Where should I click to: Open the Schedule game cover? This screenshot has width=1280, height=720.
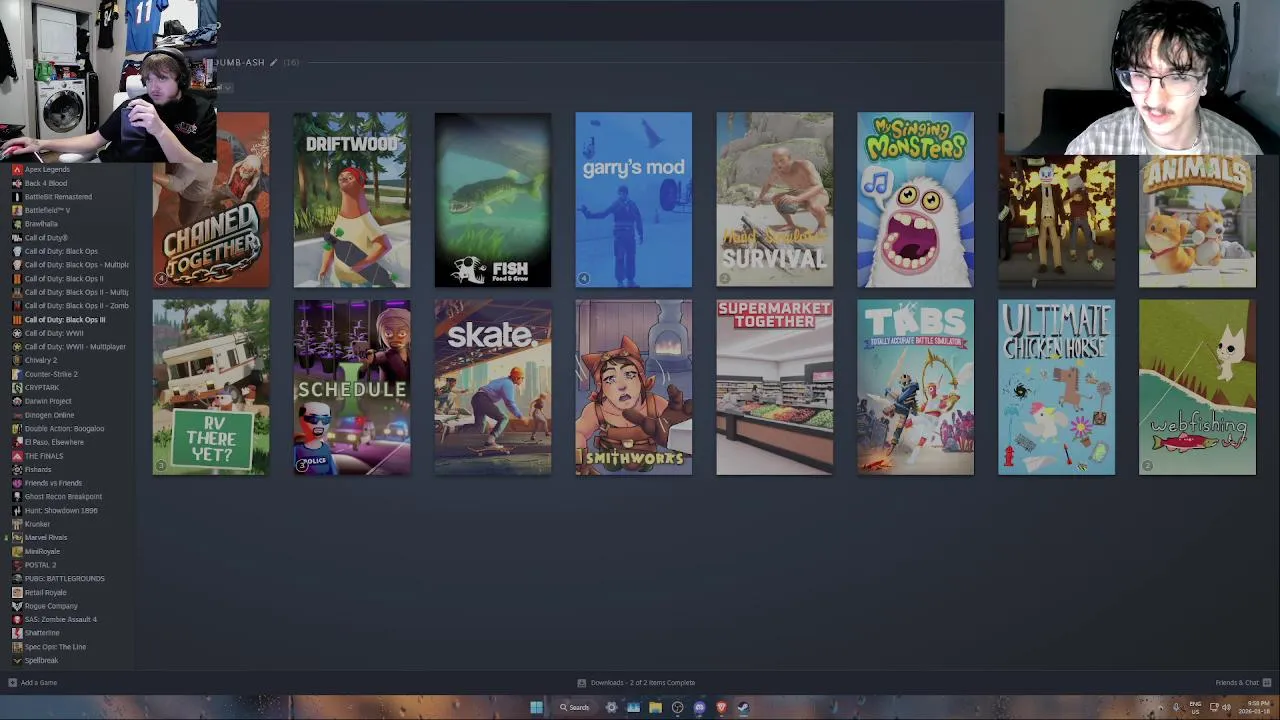[x=352, y=387]
